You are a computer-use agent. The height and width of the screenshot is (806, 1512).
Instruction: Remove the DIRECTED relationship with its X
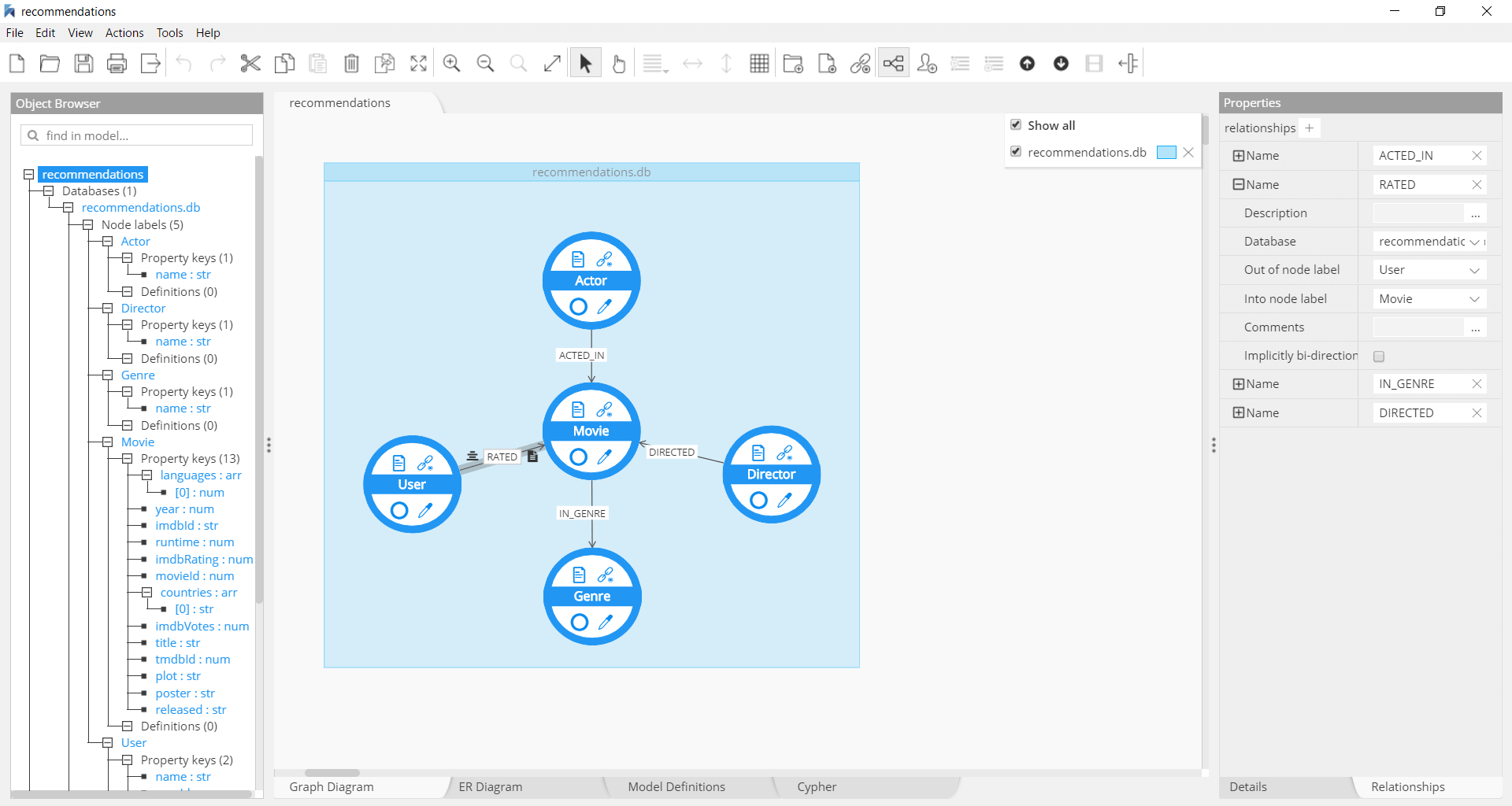pyautogui.click(x=1477, y=413)
